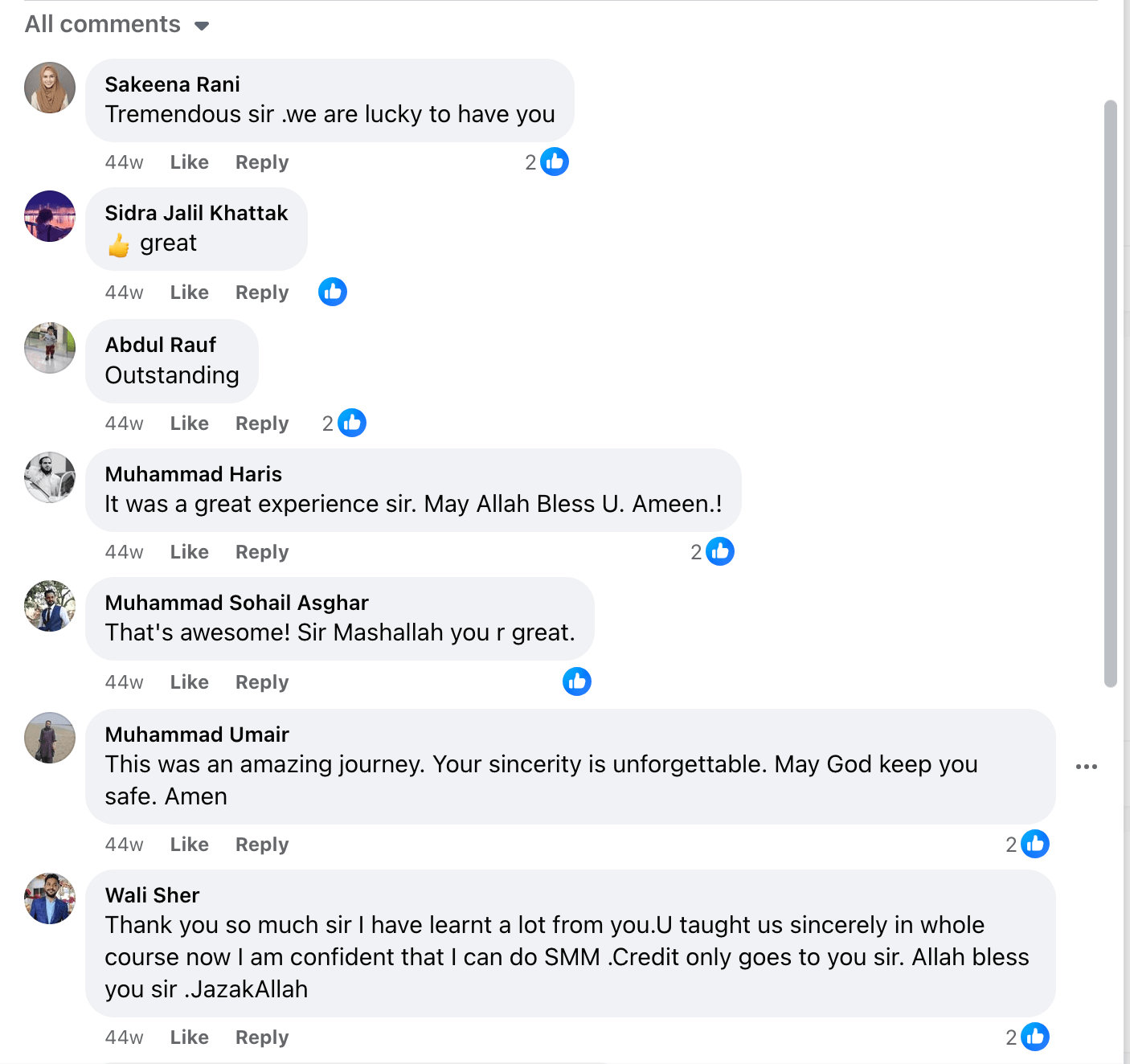1130x1064 pixels.
Task: Click the 44w timestamp on Abdul Rauf's comment
Action: pos(125,424)
